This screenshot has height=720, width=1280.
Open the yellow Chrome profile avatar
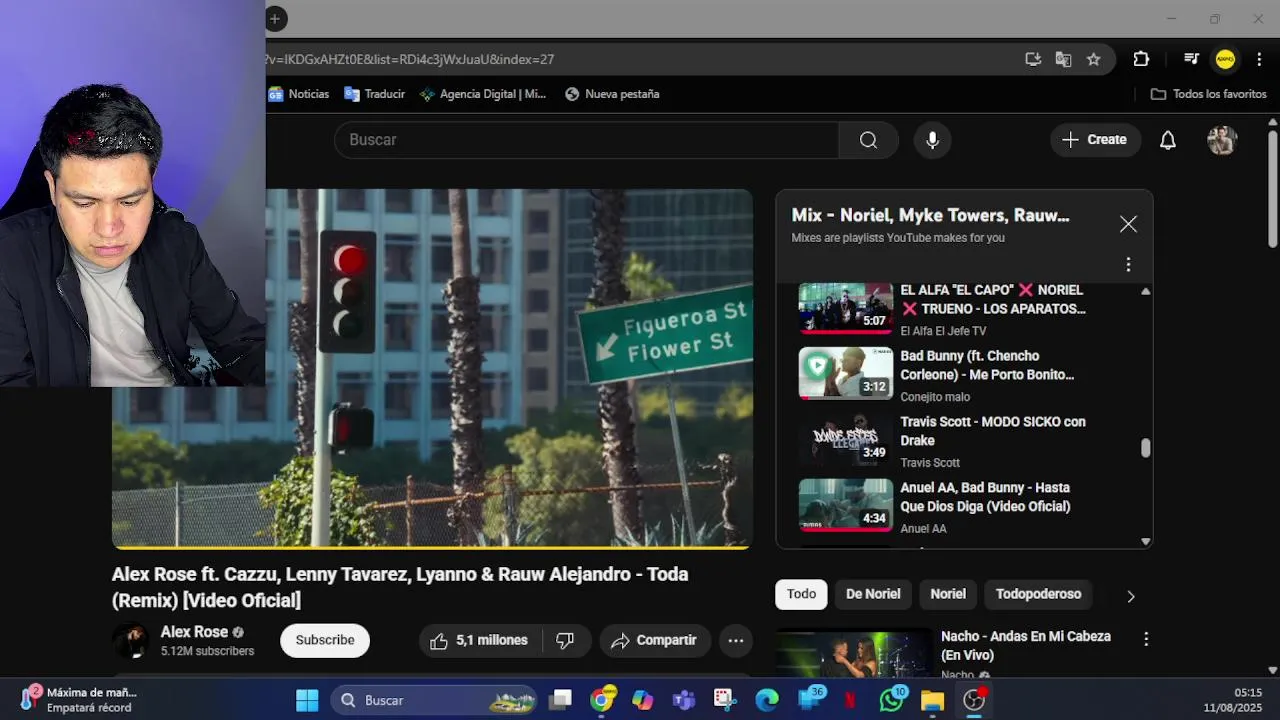coord(1225,59)
